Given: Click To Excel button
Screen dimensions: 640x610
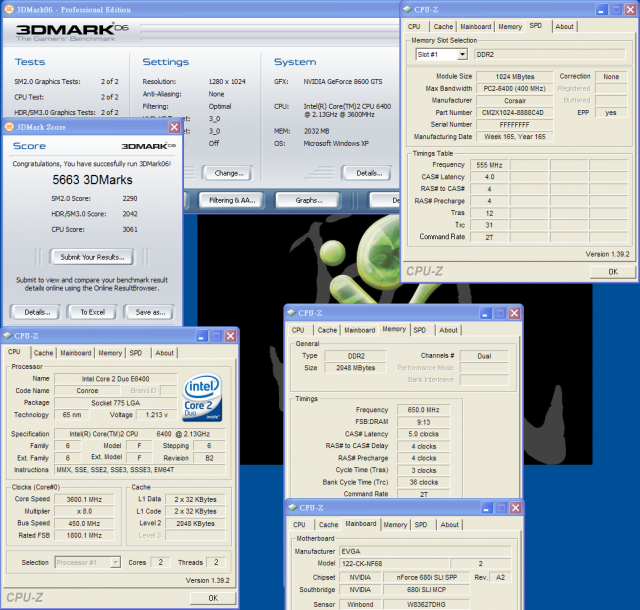Looking at the screenshot, I should point(92,312).
